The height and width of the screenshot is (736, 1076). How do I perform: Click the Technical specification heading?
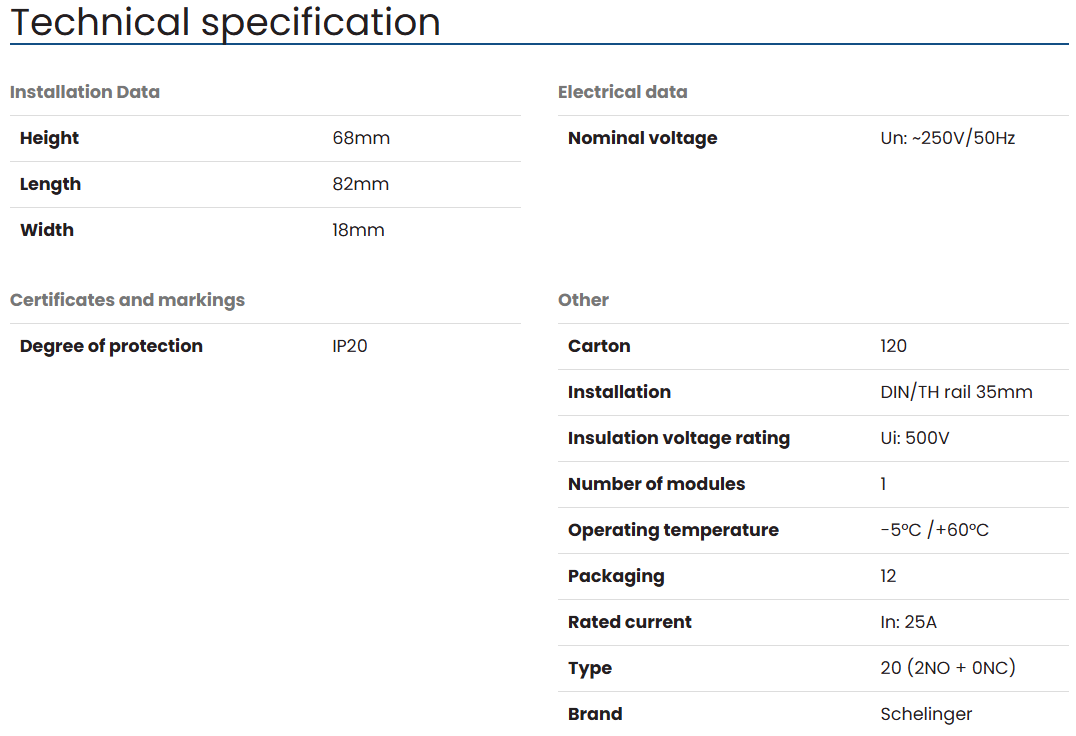225,22
